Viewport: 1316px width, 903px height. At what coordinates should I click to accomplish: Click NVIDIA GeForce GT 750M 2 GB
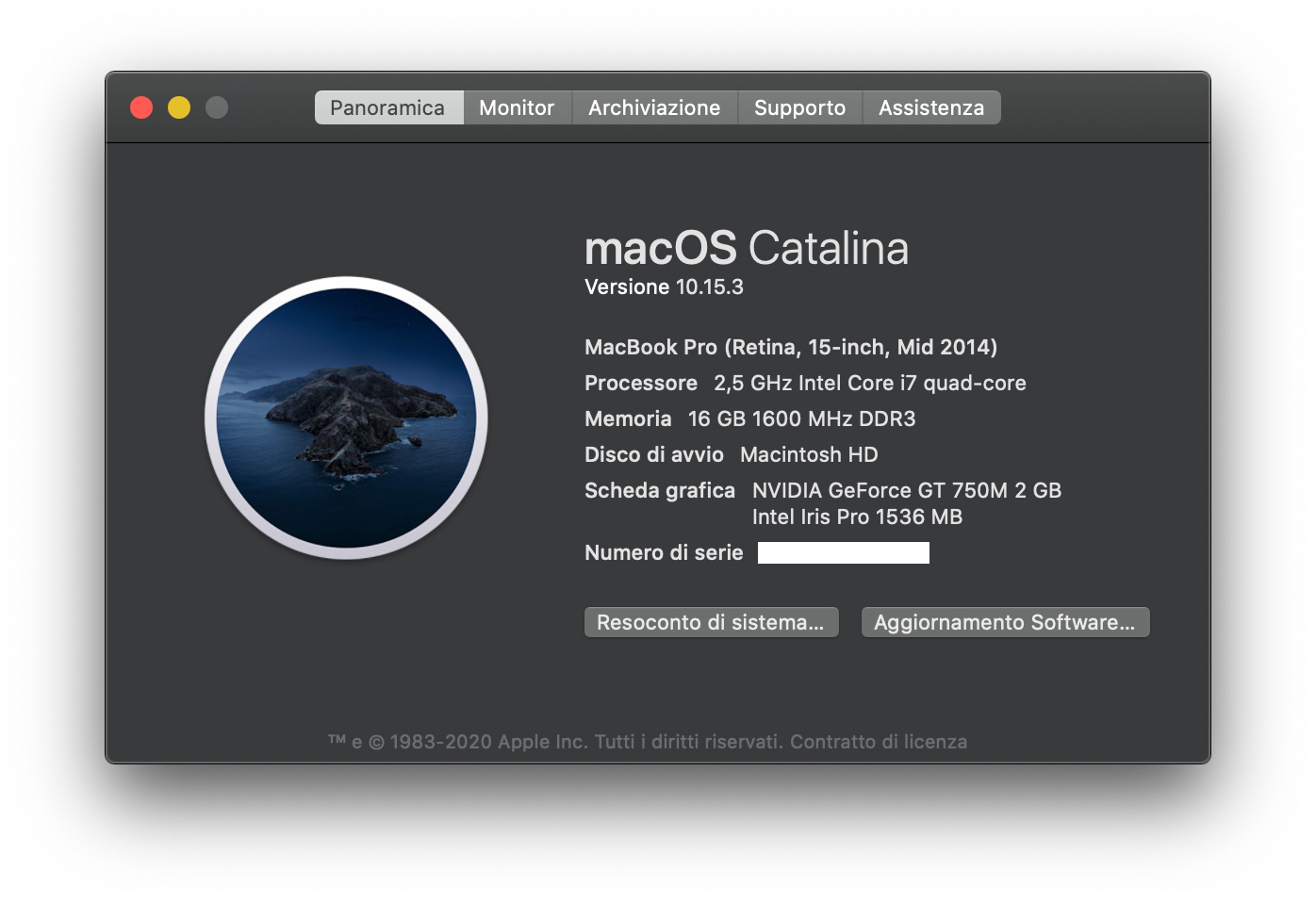(x=907, y=490)
